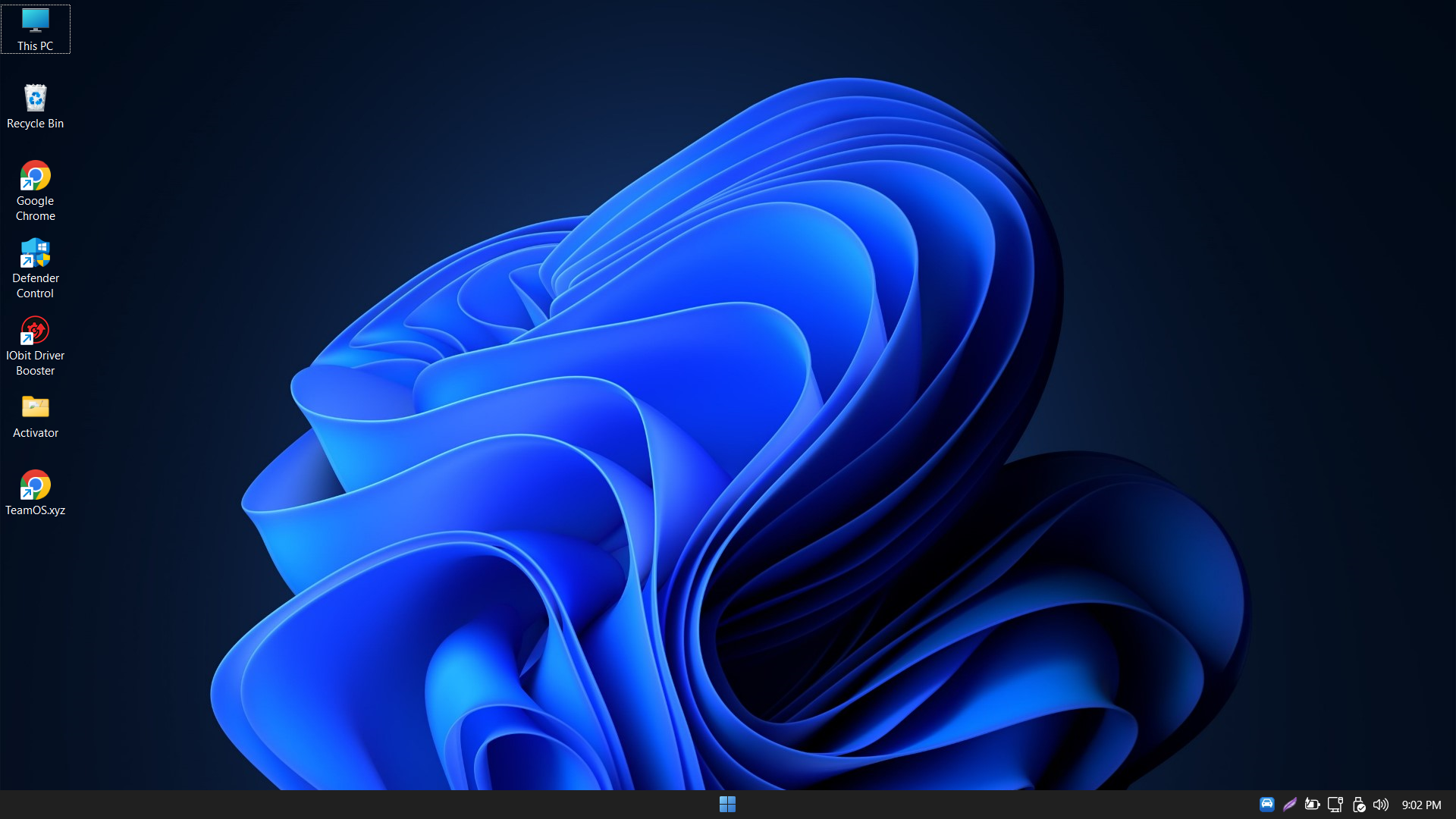Select the Google Chrome shortcut icon

(x=35, y=176)
